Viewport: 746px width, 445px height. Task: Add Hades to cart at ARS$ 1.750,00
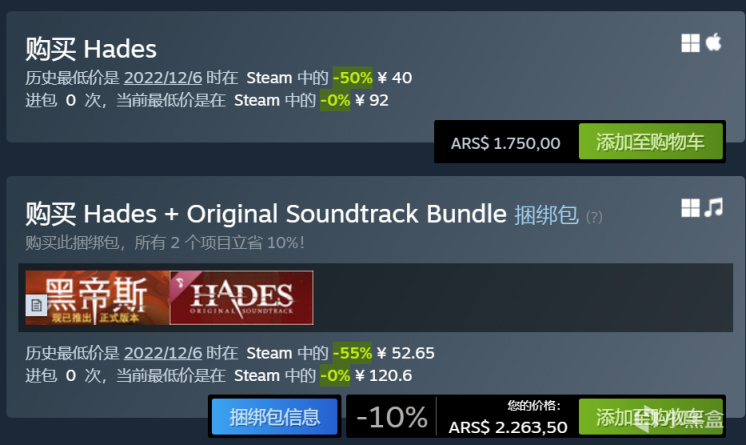[x=650, y=141]
